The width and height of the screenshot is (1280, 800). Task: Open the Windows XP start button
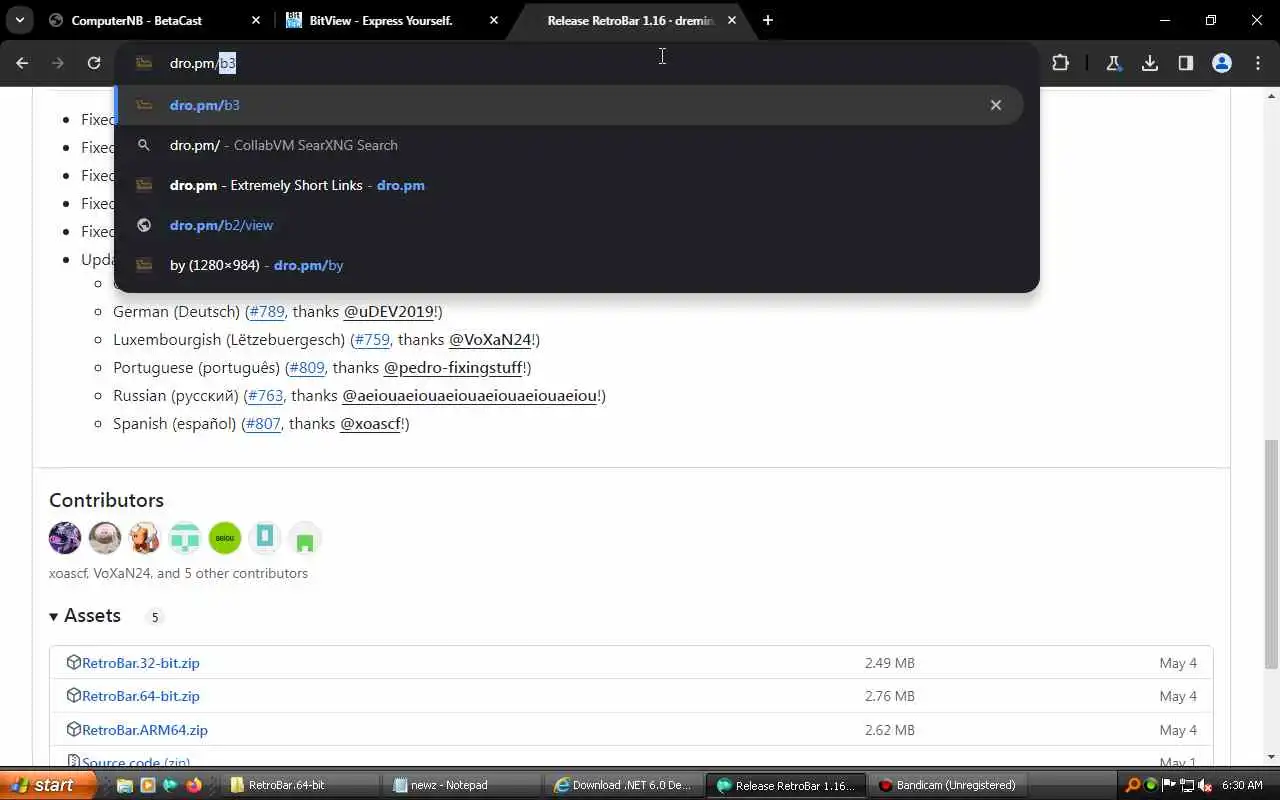pos(47,785)
